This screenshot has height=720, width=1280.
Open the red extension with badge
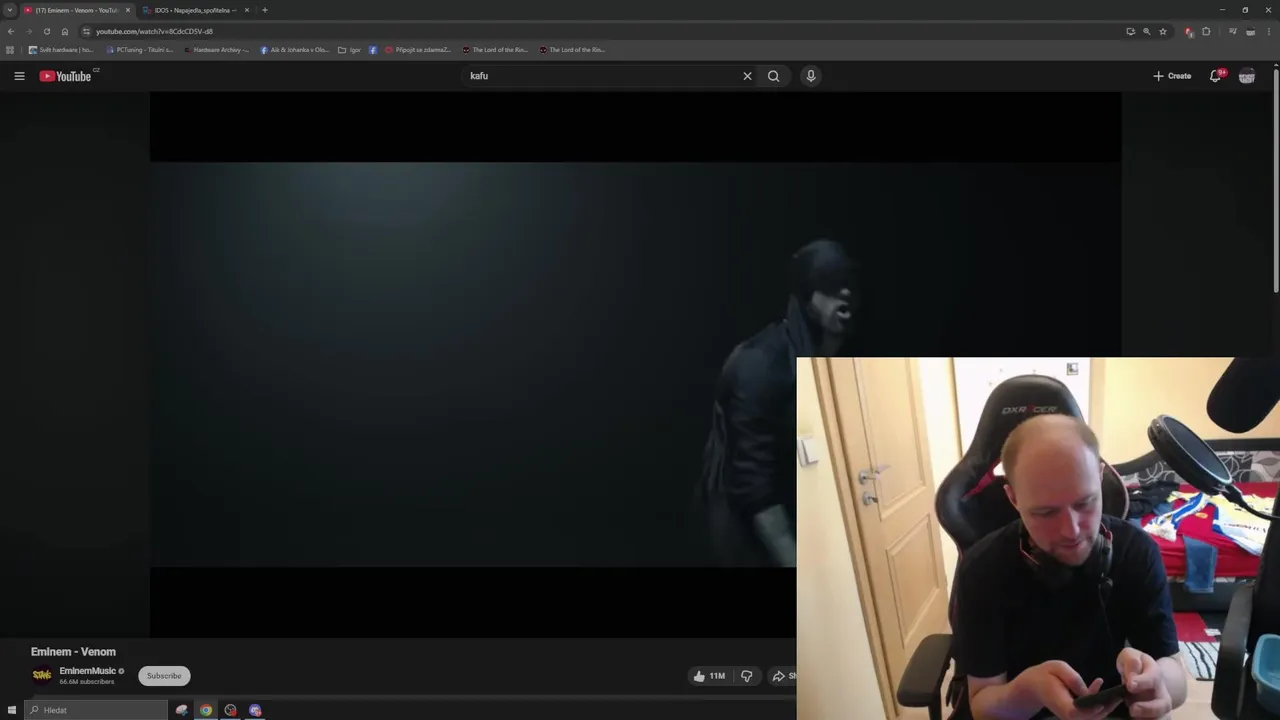(x=1189, y=31)
